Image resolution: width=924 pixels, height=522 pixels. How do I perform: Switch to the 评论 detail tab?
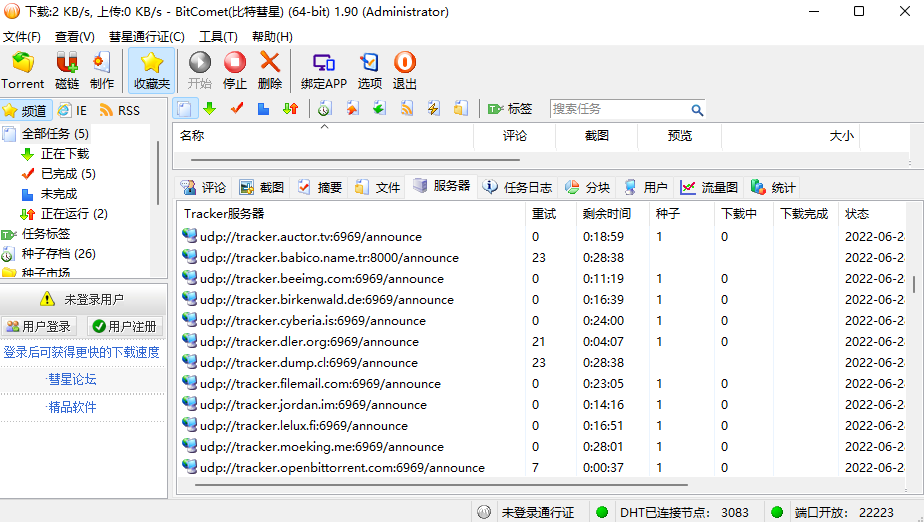tap(203, 187)
